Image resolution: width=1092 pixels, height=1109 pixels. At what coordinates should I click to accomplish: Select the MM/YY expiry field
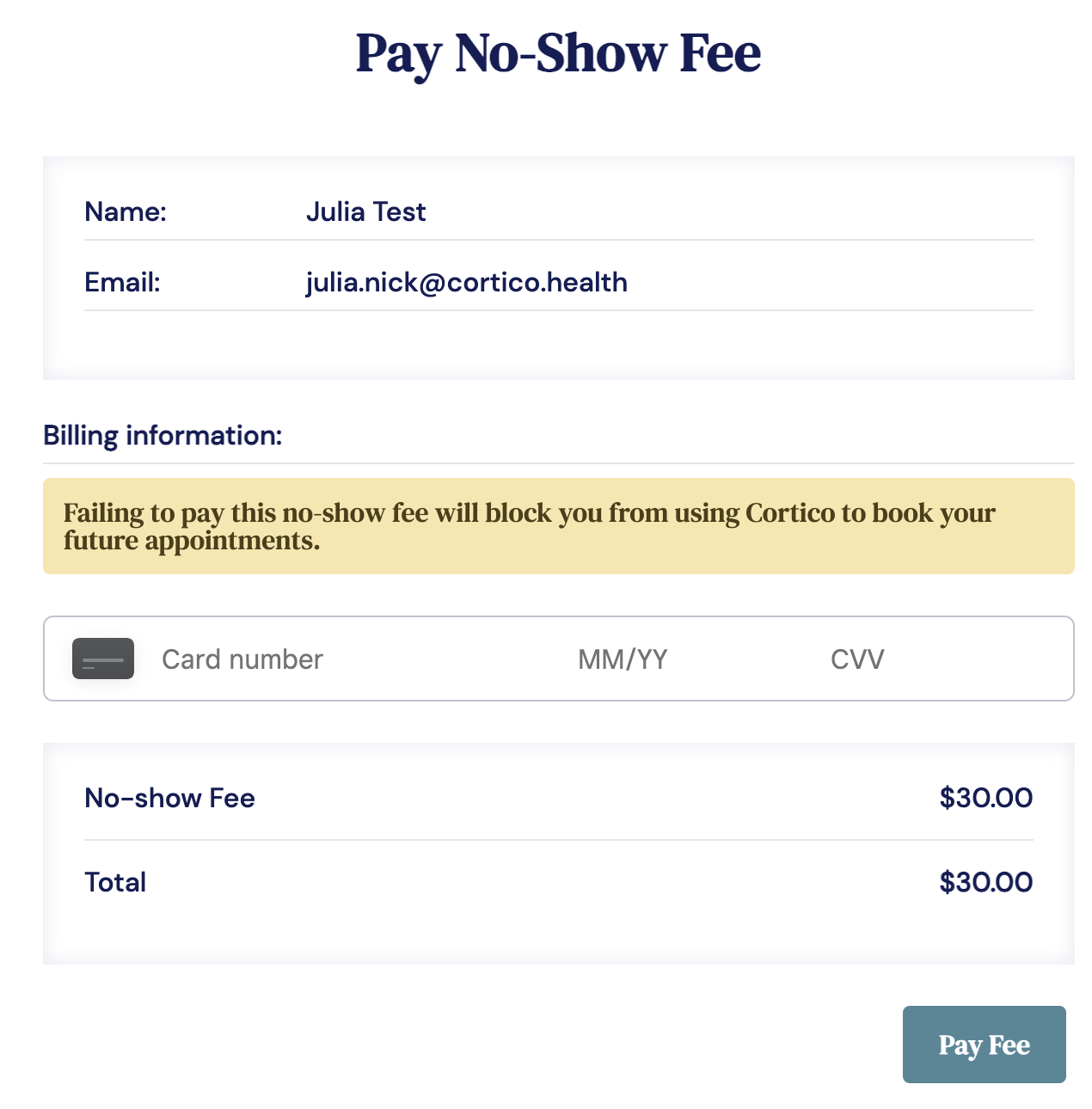(x=623, y=659)
